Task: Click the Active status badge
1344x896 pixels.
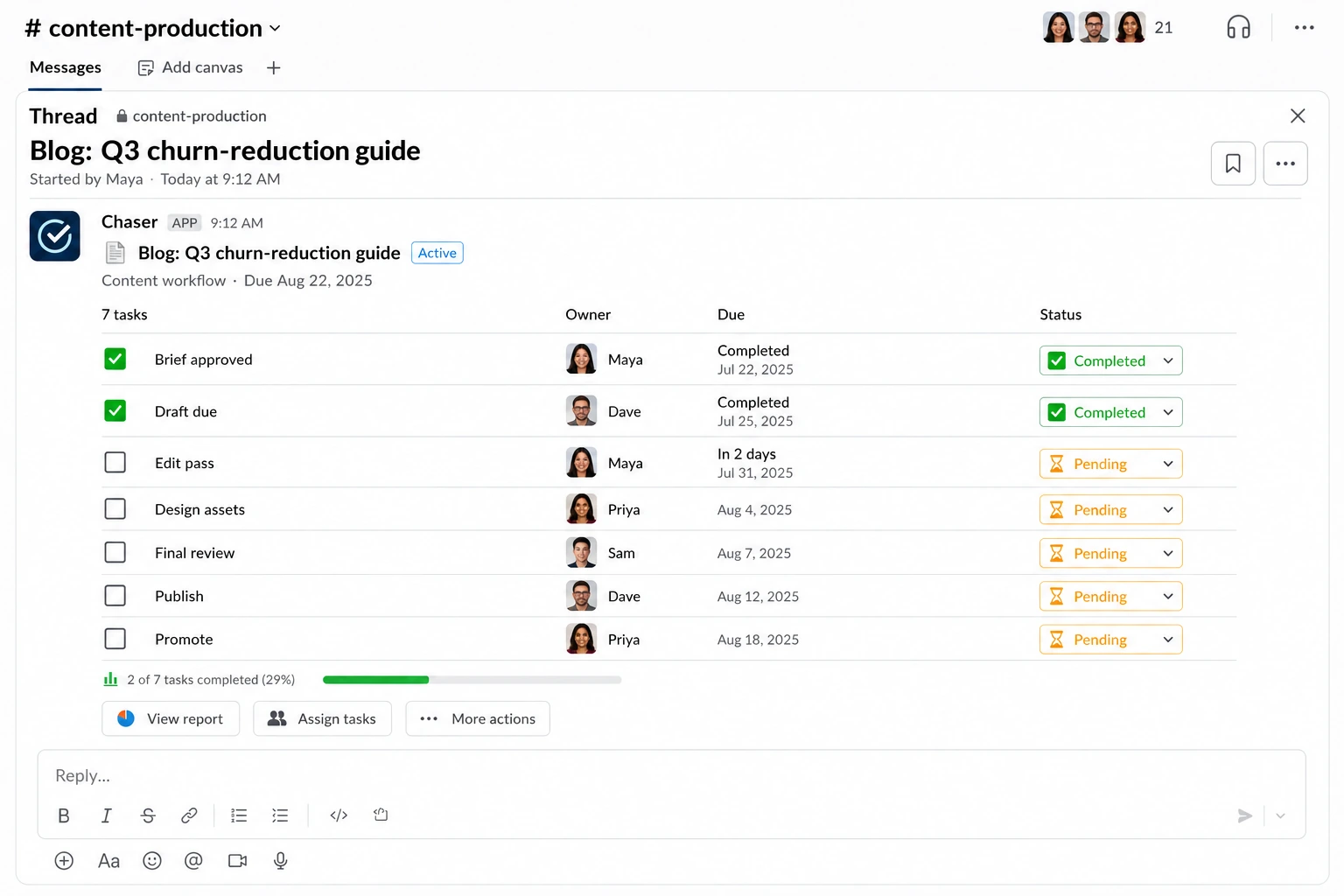Action: [437, 253]
